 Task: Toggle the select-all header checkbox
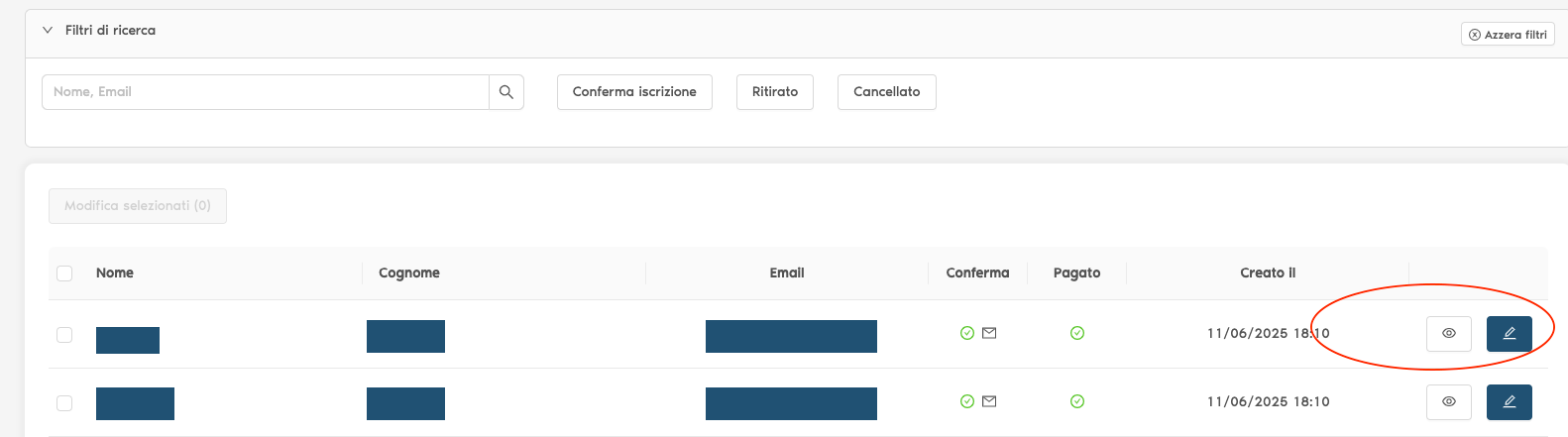[x=64, y=273]
